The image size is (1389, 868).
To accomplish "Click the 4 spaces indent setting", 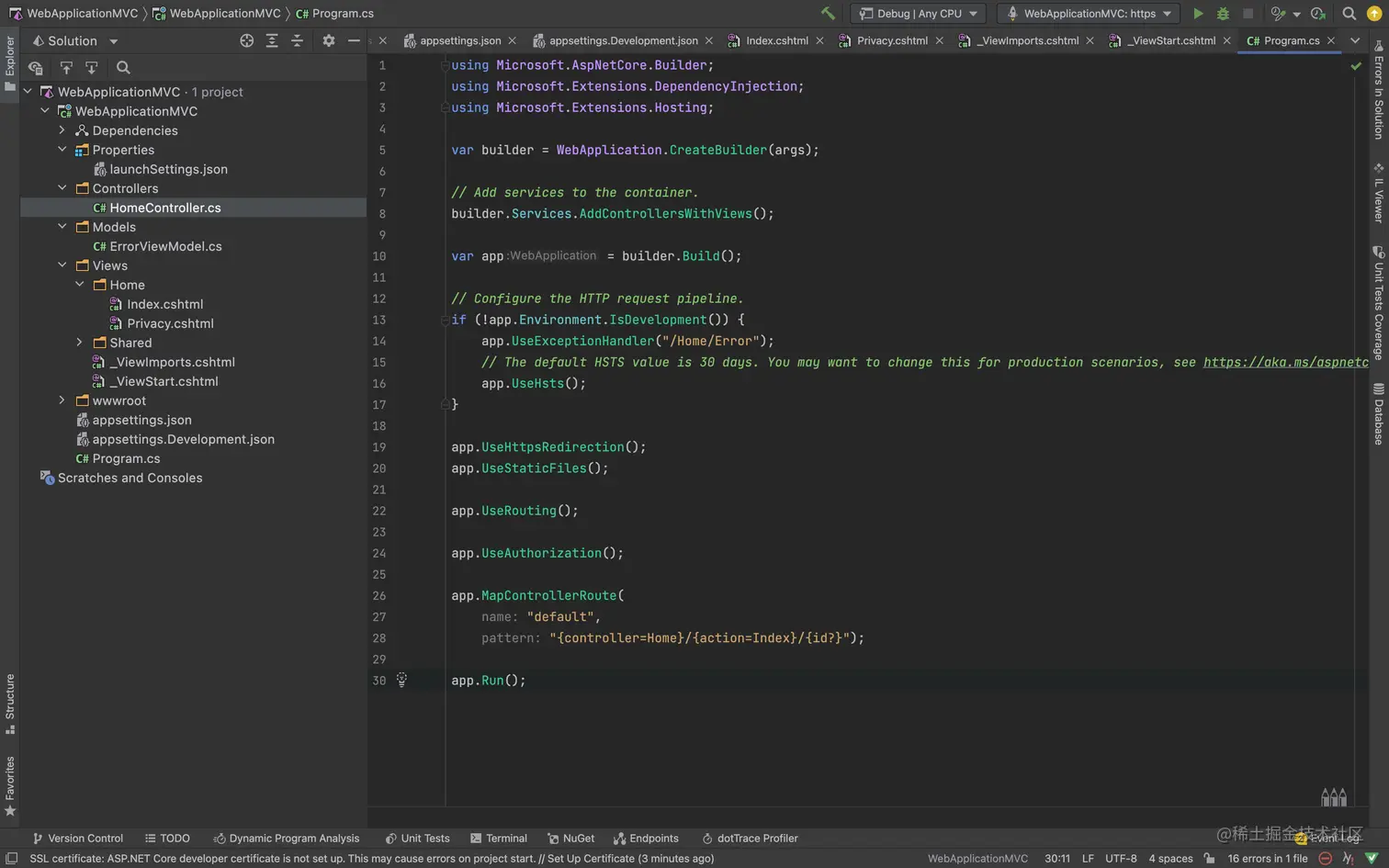I will coord(1170,859).
